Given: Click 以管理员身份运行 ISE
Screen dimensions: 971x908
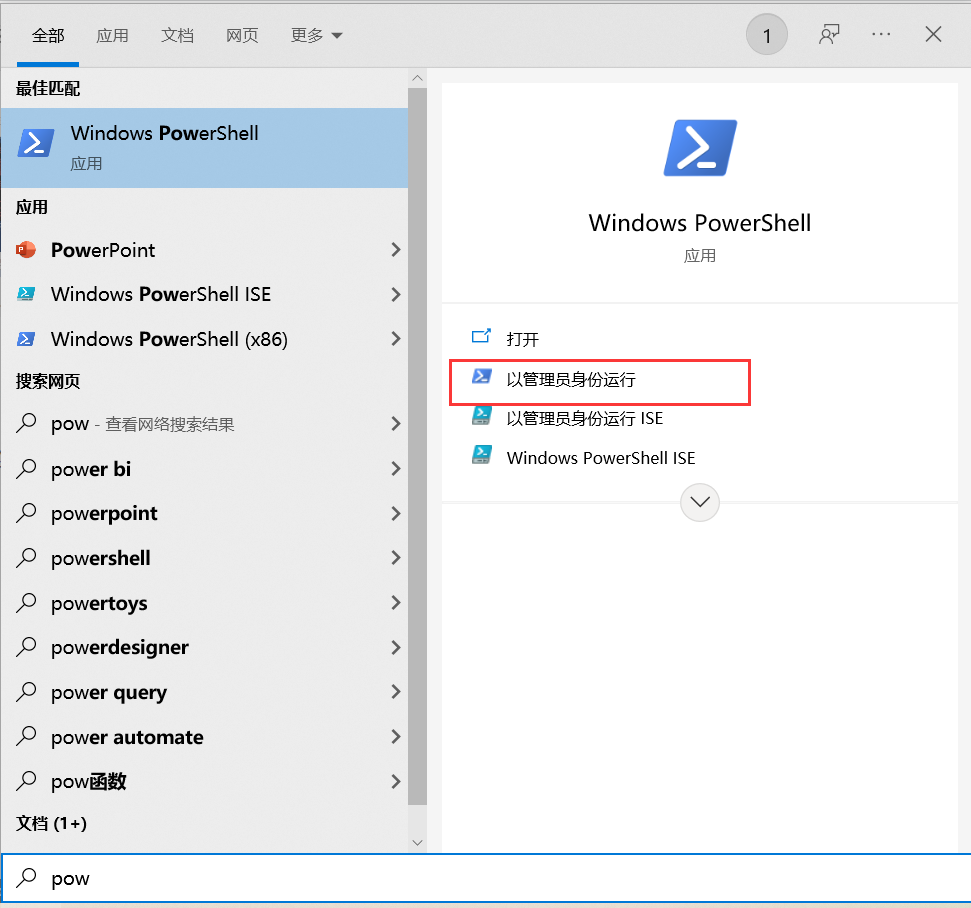Looking at the screenshot, I should coord(585,419).
